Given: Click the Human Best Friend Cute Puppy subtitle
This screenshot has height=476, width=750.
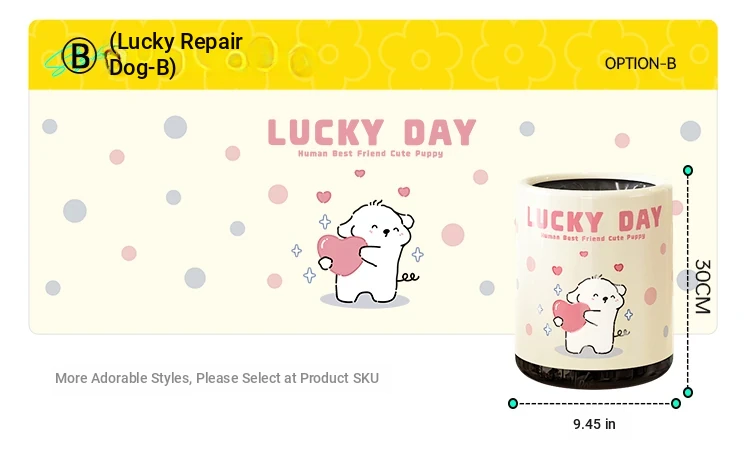Looking at the screenshot, I should 370,154.
